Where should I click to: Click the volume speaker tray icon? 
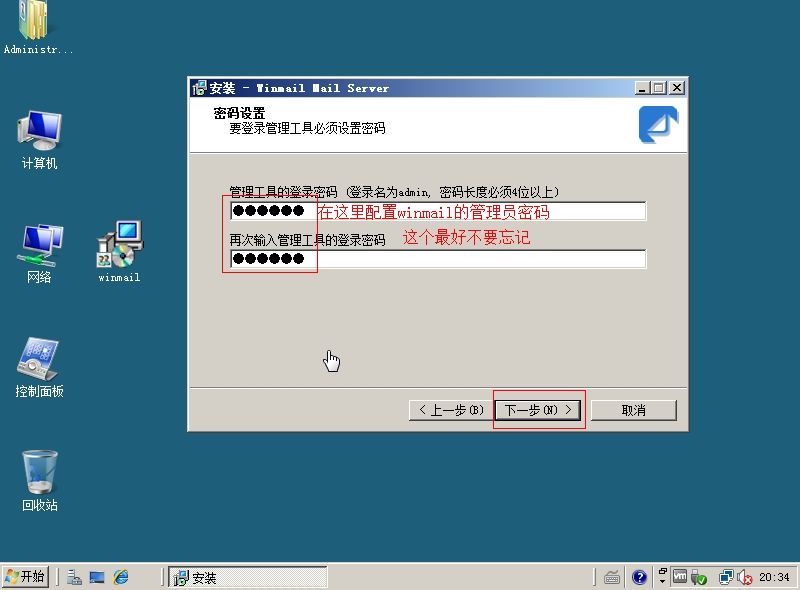[745, 577]
